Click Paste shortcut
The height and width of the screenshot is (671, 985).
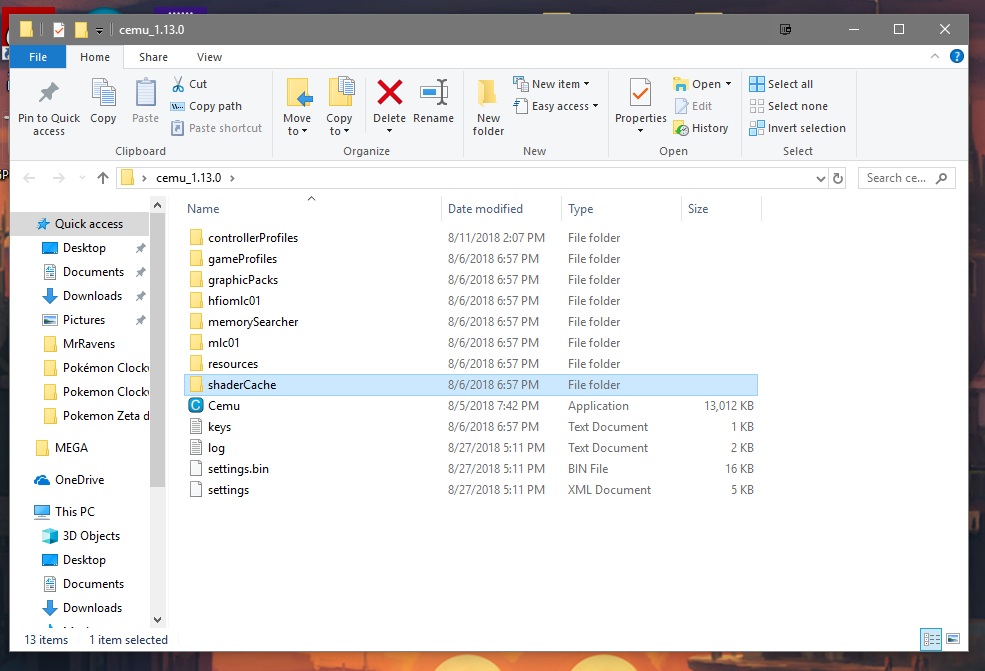[x=217, y=128]
